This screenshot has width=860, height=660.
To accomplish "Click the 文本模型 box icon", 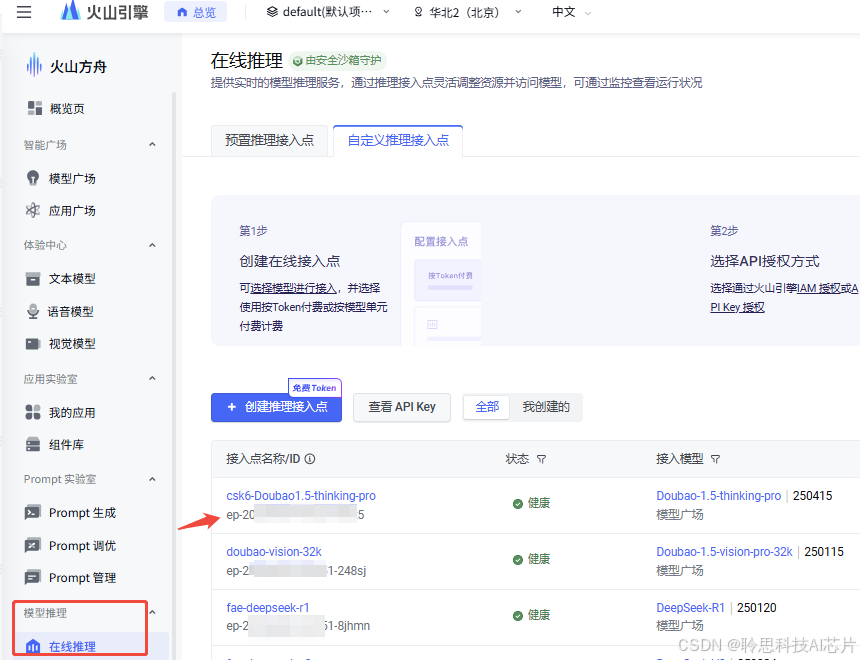I will coord(33,279).
